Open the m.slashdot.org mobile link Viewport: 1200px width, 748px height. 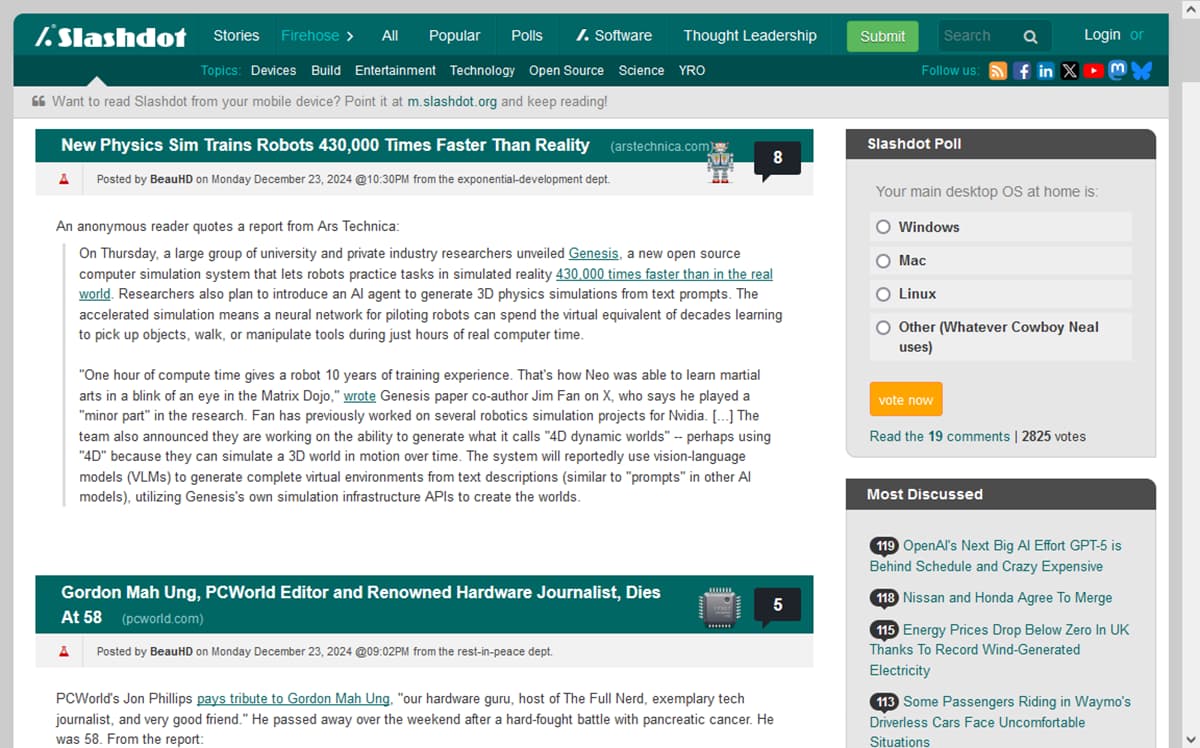pos(453,101)
